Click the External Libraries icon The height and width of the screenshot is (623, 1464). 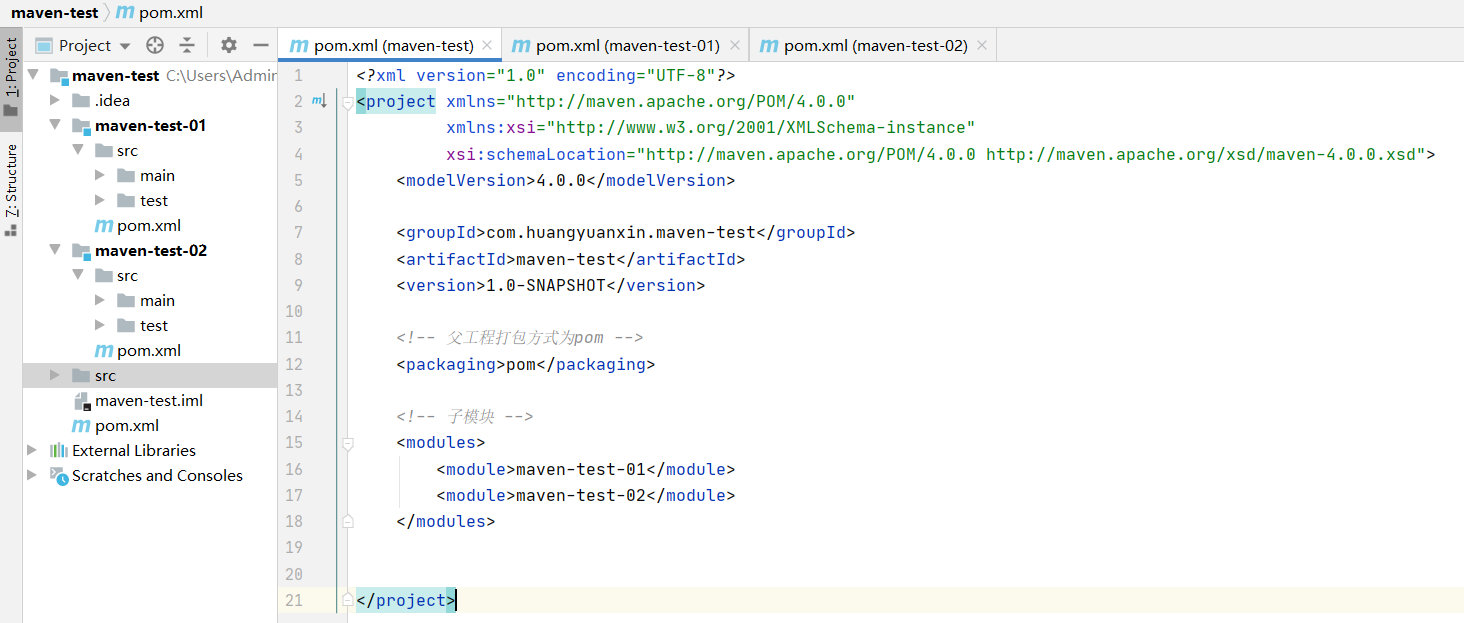(x=58, y=450)
